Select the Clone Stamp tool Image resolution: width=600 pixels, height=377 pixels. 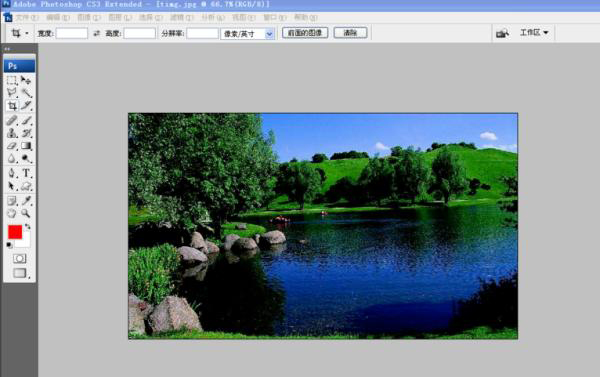(11, 133)
